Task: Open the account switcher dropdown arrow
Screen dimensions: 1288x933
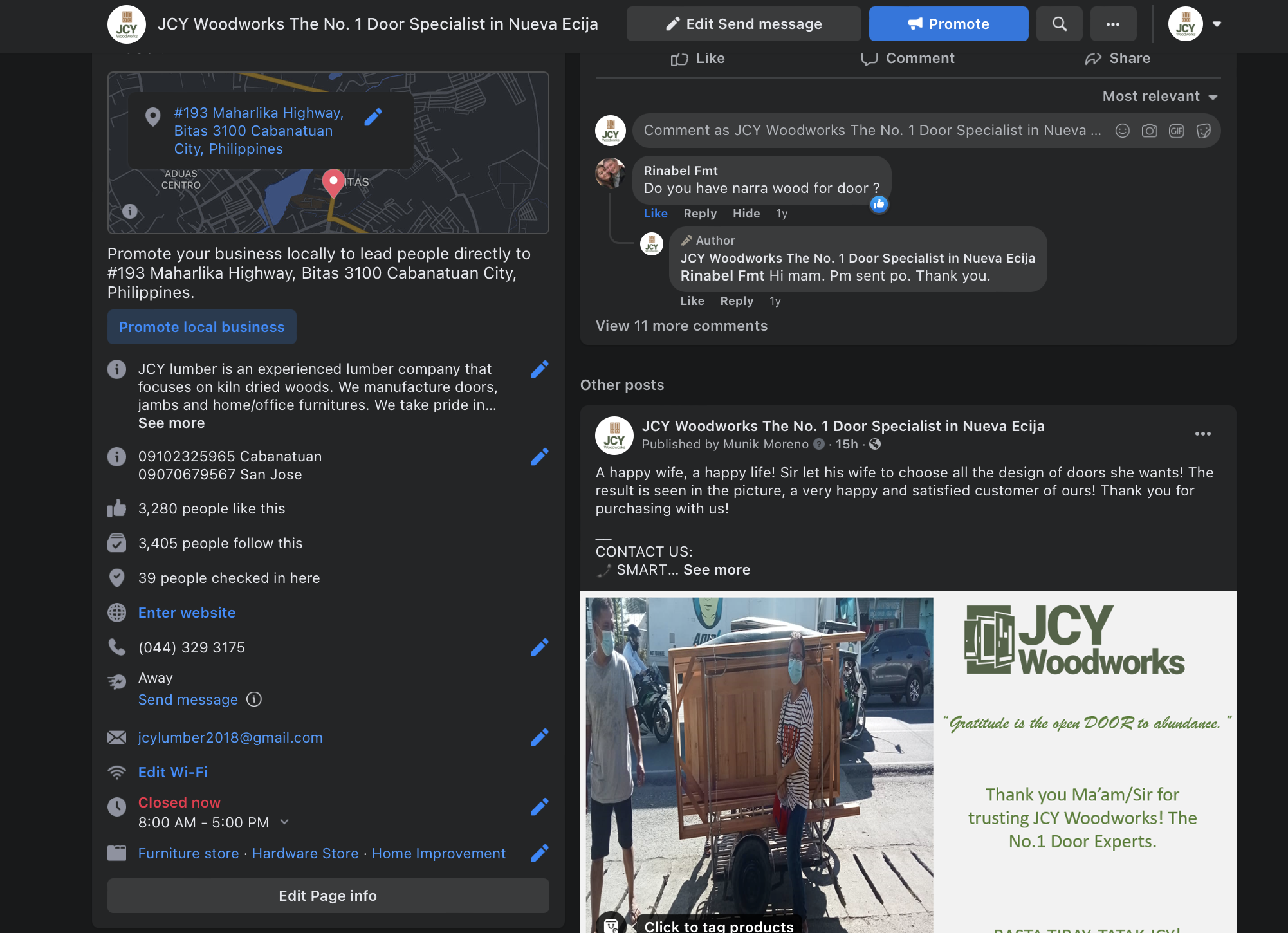Action: click(x=1217, y=24)
